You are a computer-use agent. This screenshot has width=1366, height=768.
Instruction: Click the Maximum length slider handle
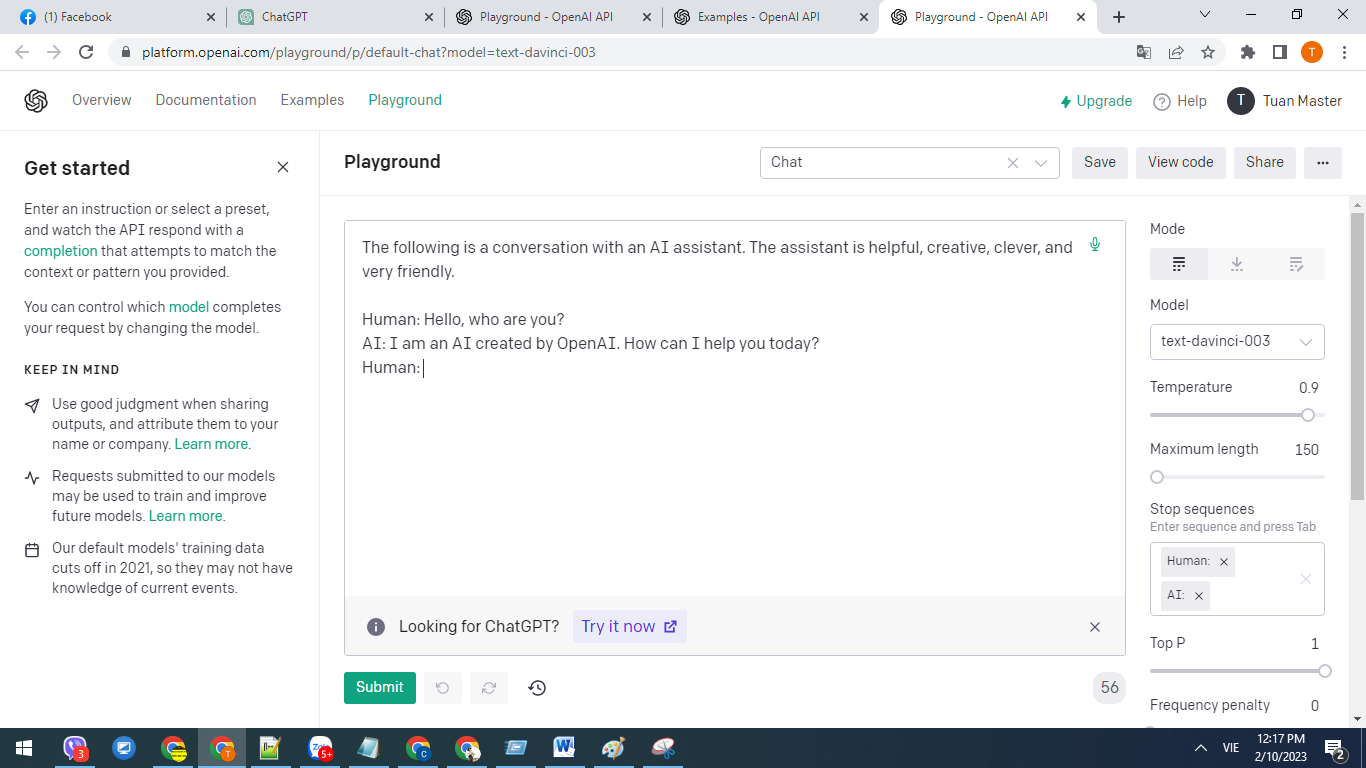pos(1157,477)
